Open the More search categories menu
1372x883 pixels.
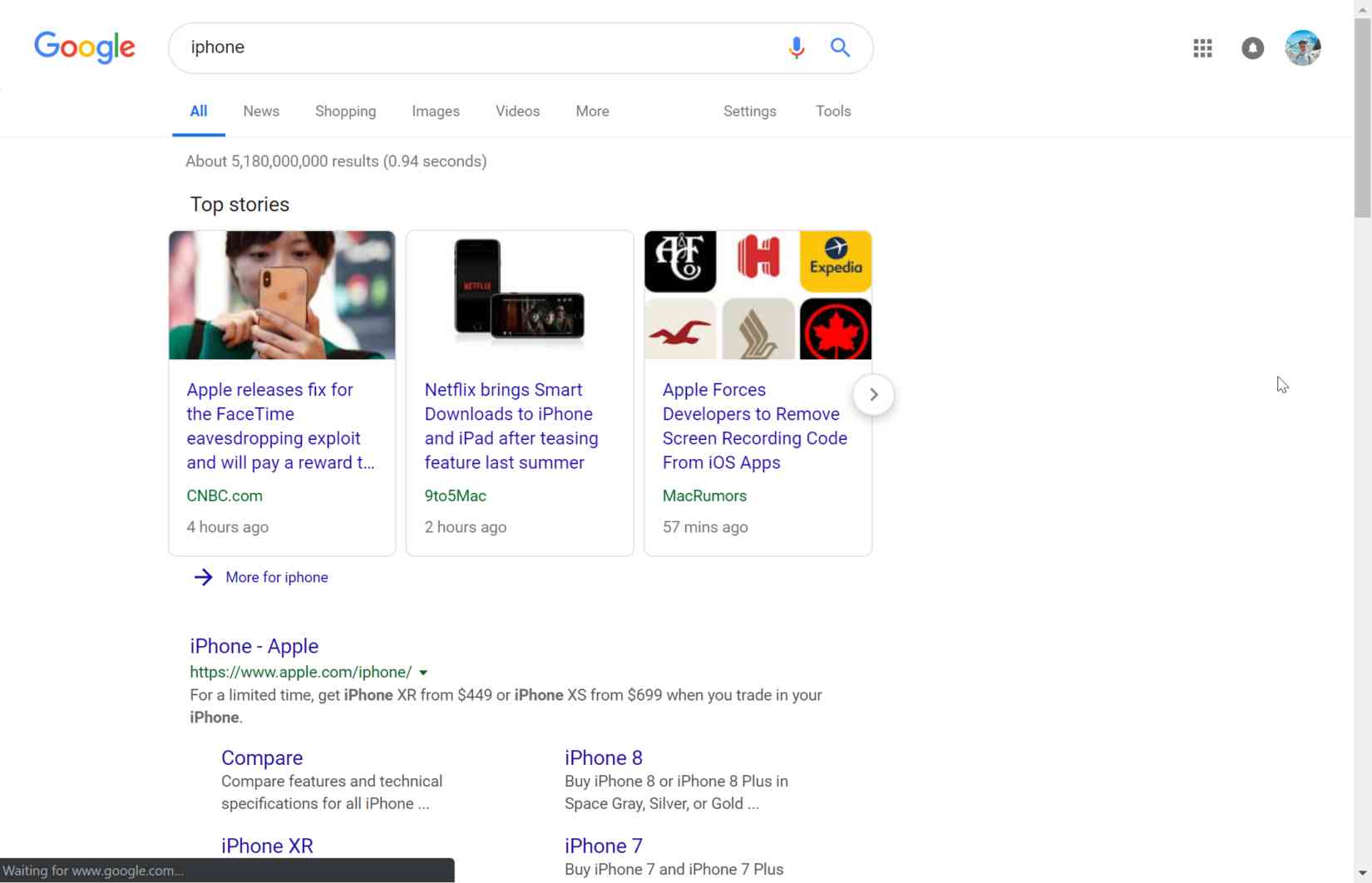coord(592,111)
